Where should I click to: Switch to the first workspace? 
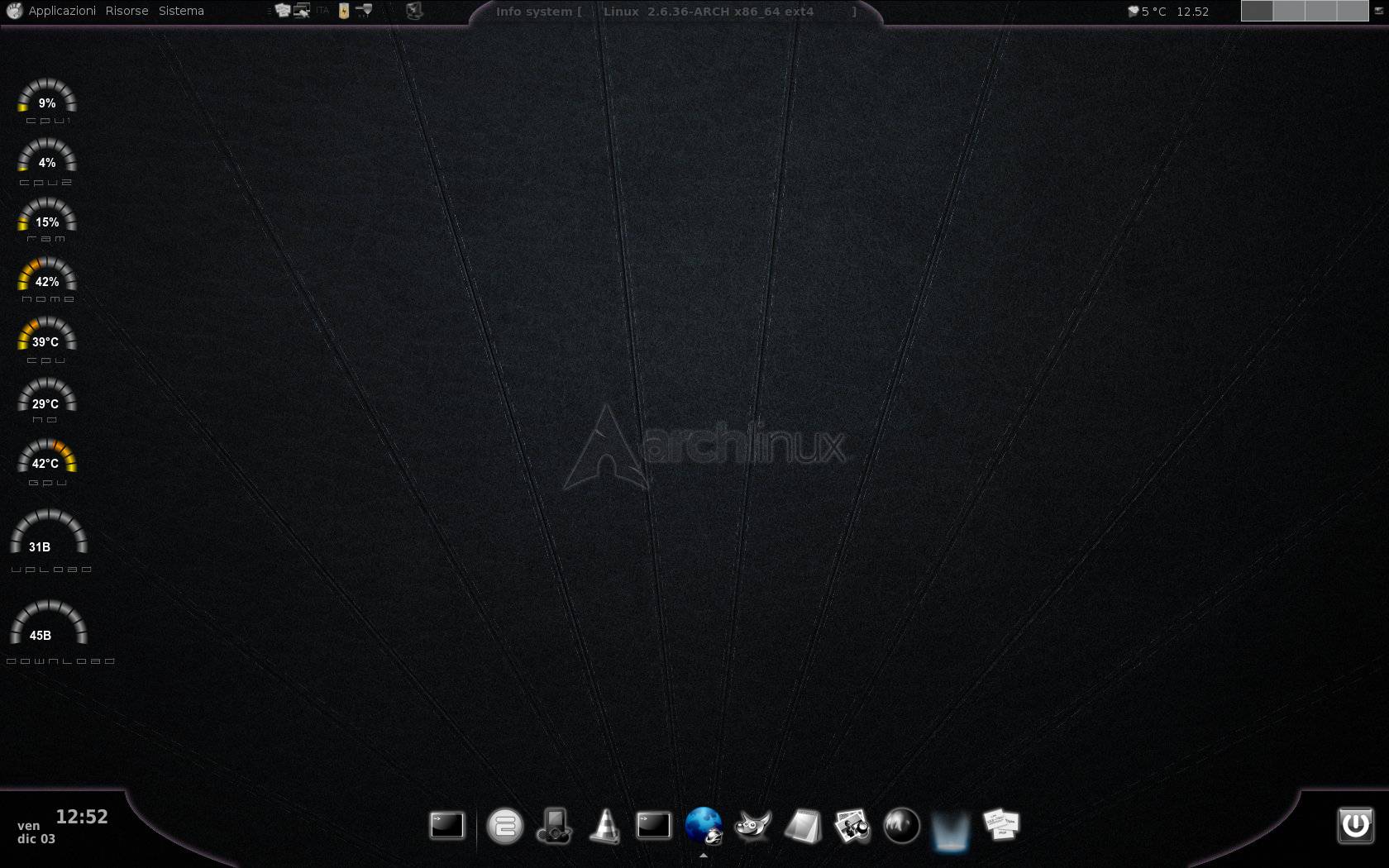[x=1257, y=11]
